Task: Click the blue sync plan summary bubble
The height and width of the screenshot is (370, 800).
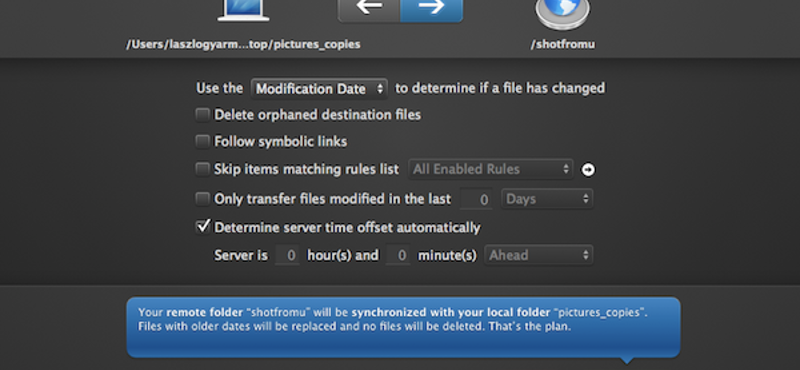Action: point(403,327)
